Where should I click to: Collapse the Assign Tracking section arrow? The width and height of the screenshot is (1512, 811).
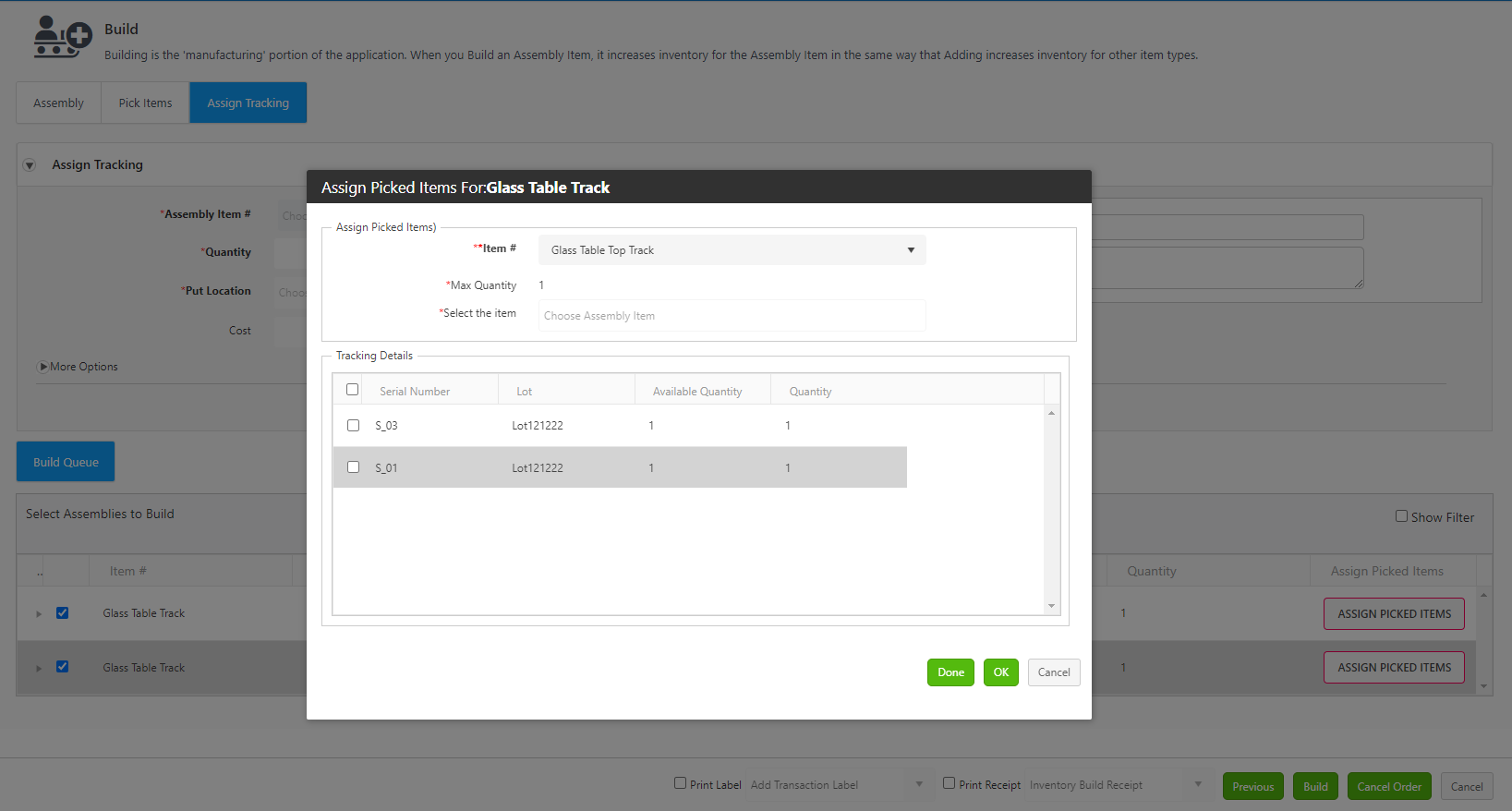click(30, 165)
